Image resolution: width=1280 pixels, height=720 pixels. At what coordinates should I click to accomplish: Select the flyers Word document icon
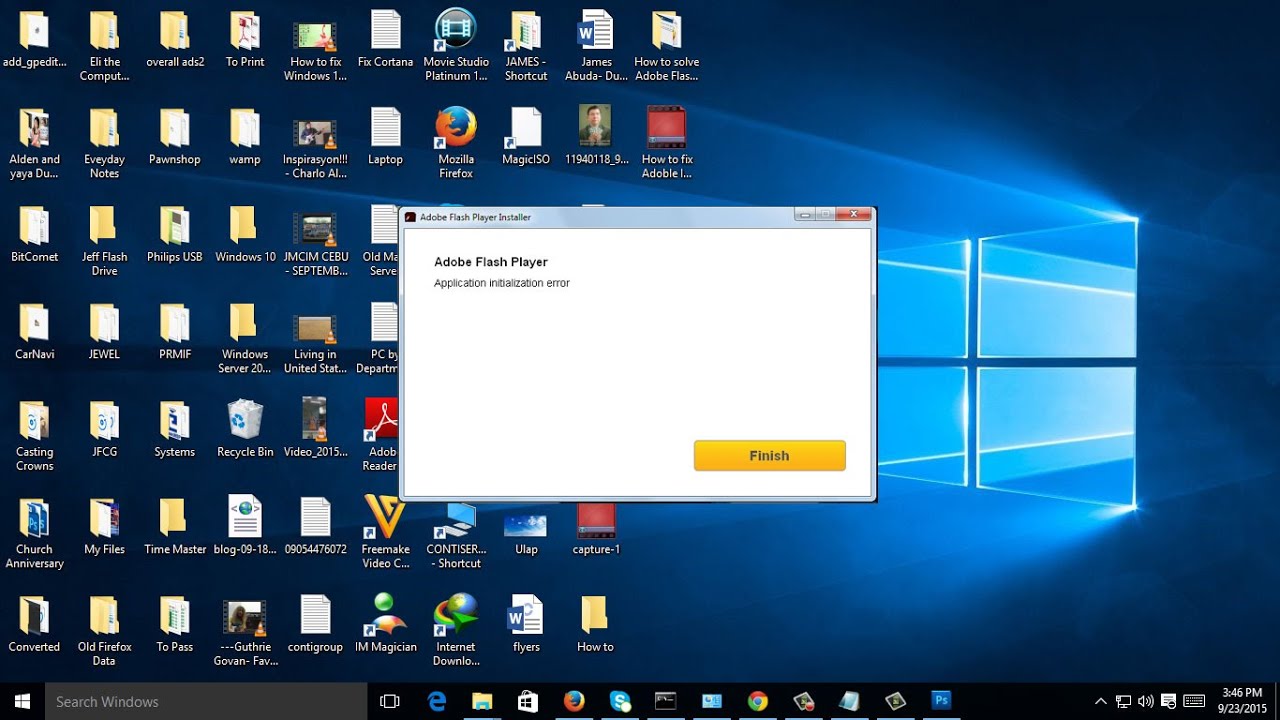526,622
